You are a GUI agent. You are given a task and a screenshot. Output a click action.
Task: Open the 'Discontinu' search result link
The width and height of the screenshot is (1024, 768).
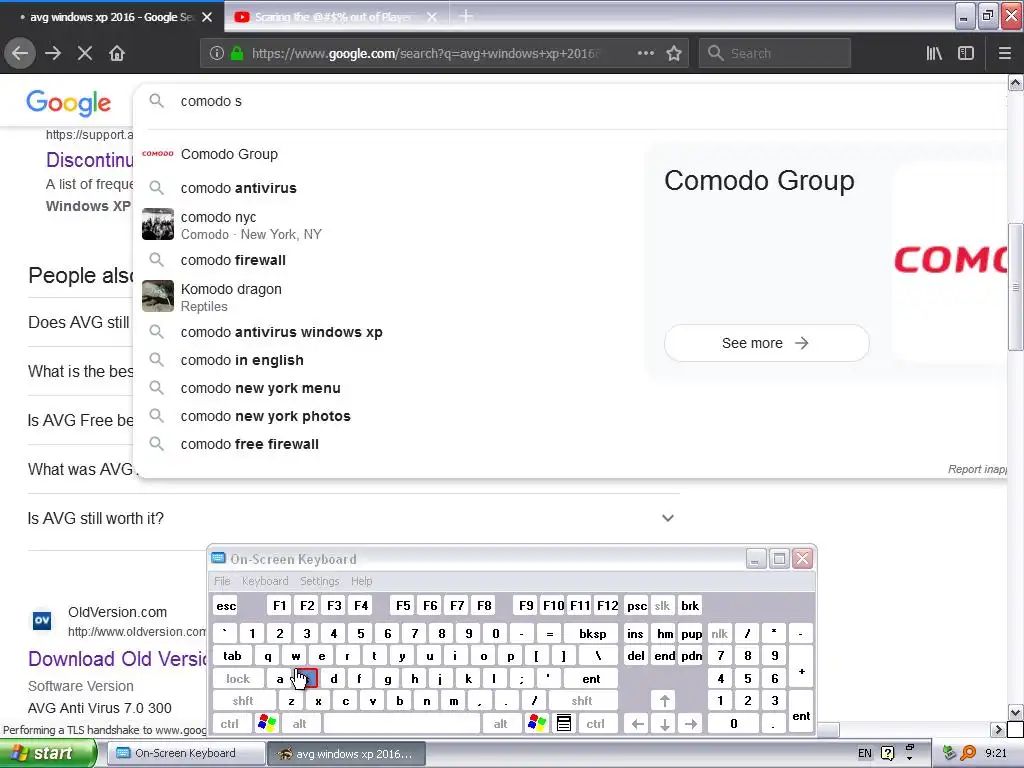click(89, 159)
